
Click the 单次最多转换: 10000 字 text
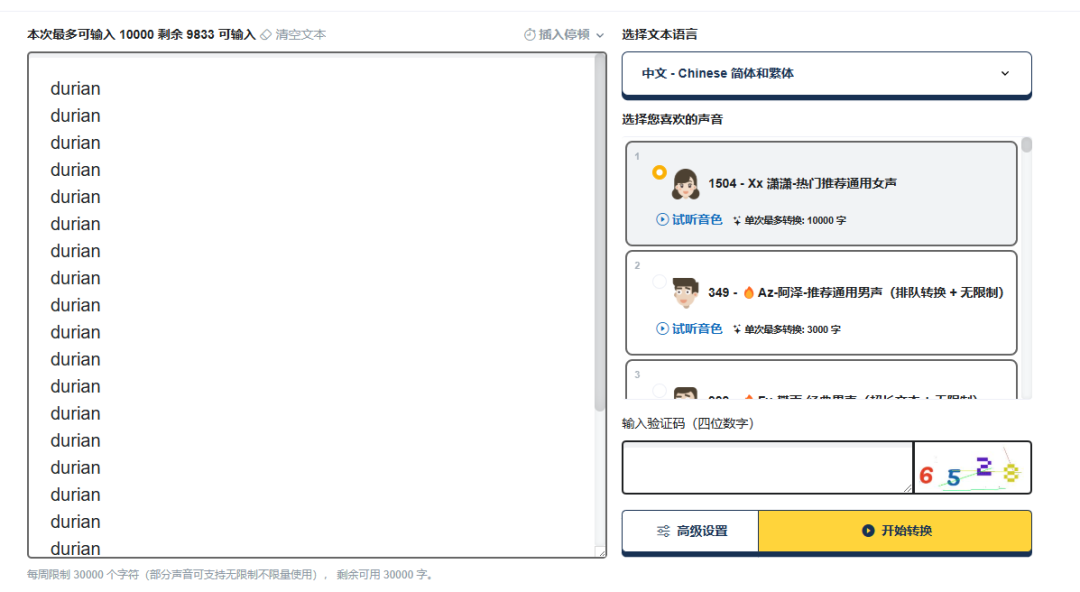click(795, 221)
